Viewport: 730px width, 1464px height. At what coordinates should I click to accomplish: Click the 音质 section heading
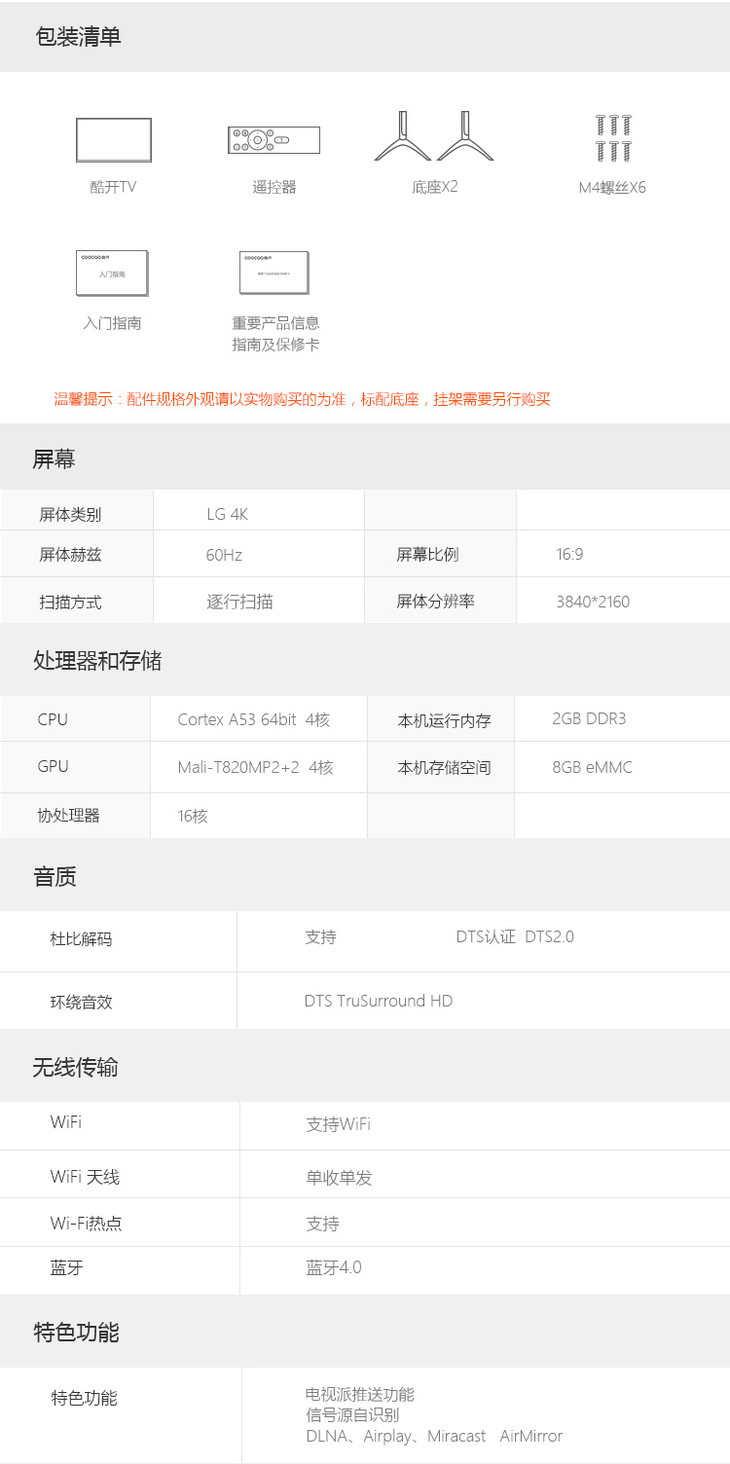pyautogui.click(x=55, y=877)
